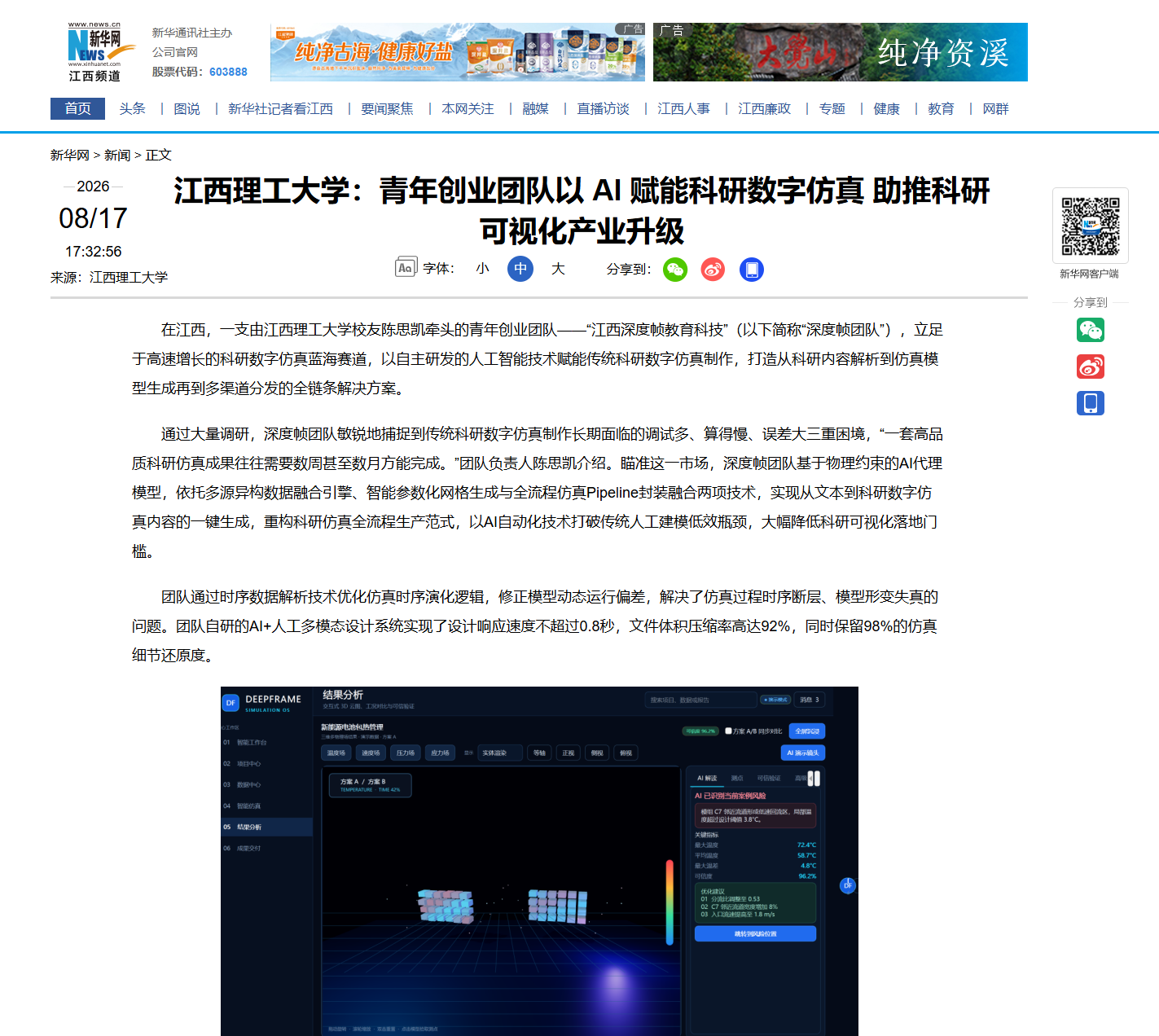Image resolution: width=1159 pixels, height=1036 pixels.
Task: Open the 健康 section
Action: (886, 108)
